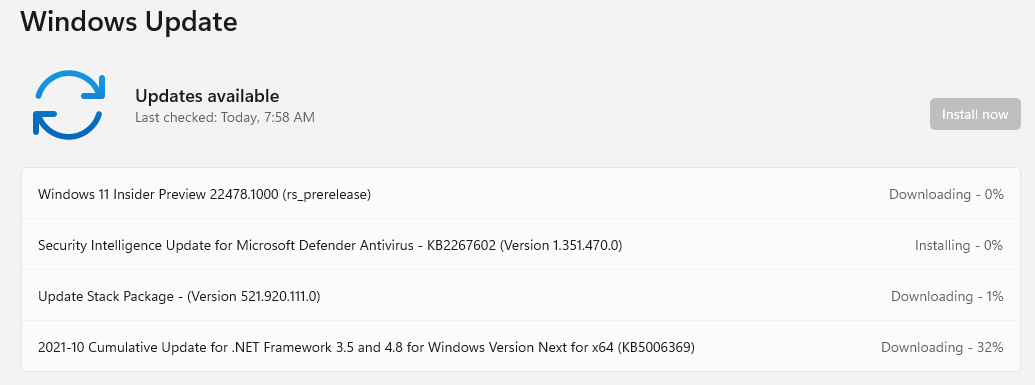Click the Downloading - 1% status text
Viewport: 1035px width, 385px height.
pos(947,297)
